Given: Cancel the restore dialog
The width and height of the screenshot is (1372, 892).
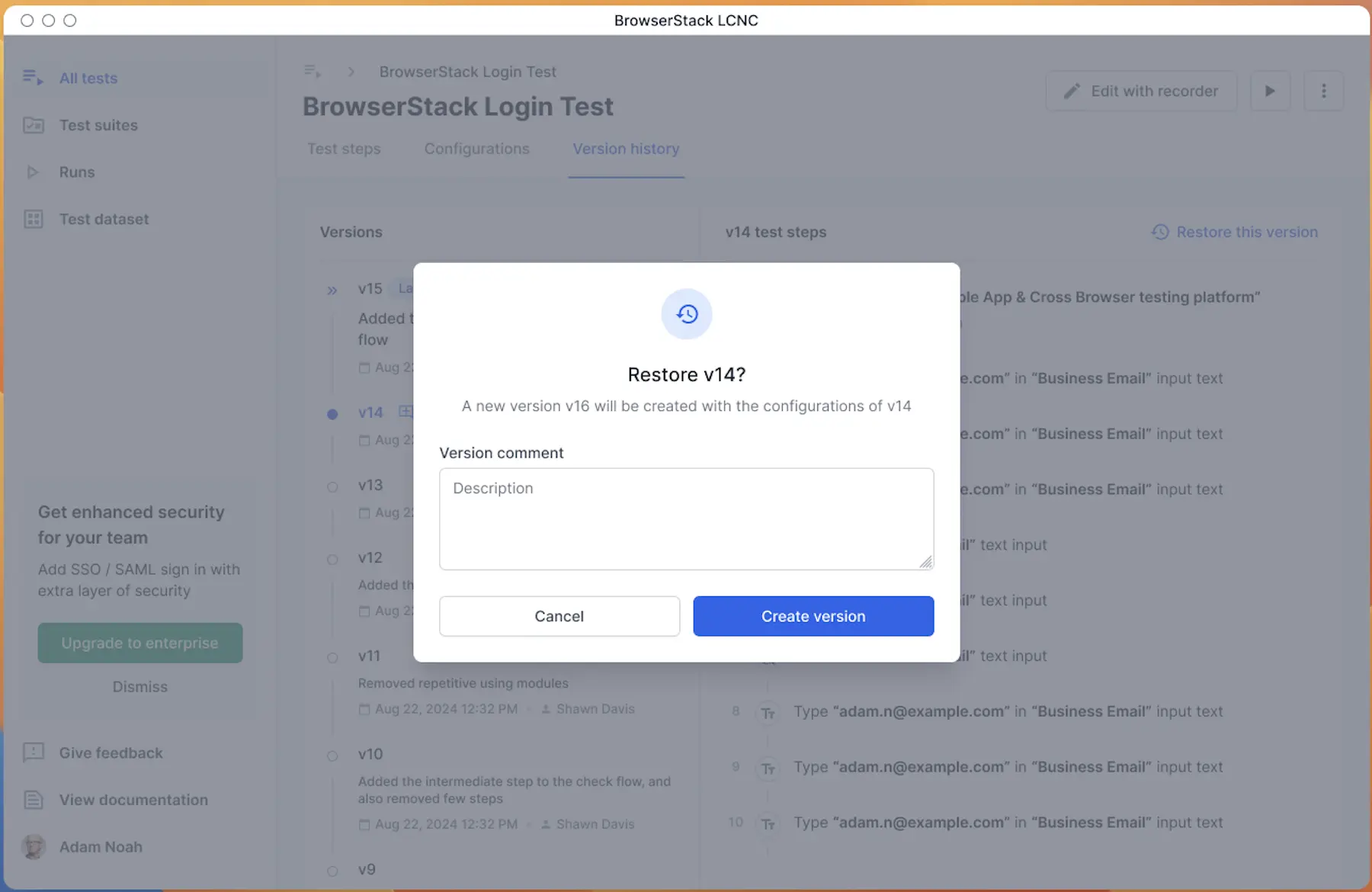Looking at the screenshot, I should [x=559, y=616].
